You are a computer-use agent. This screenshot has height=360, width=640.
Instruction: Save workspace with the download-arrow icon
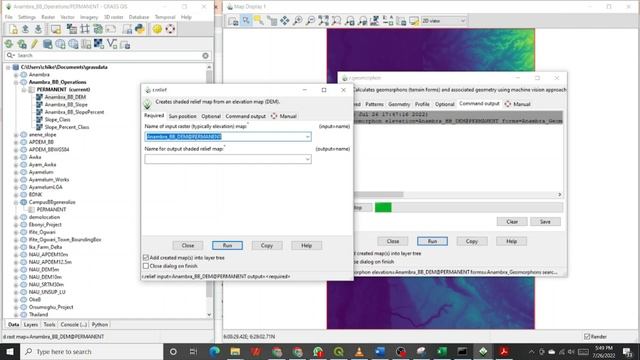(38, 29)
